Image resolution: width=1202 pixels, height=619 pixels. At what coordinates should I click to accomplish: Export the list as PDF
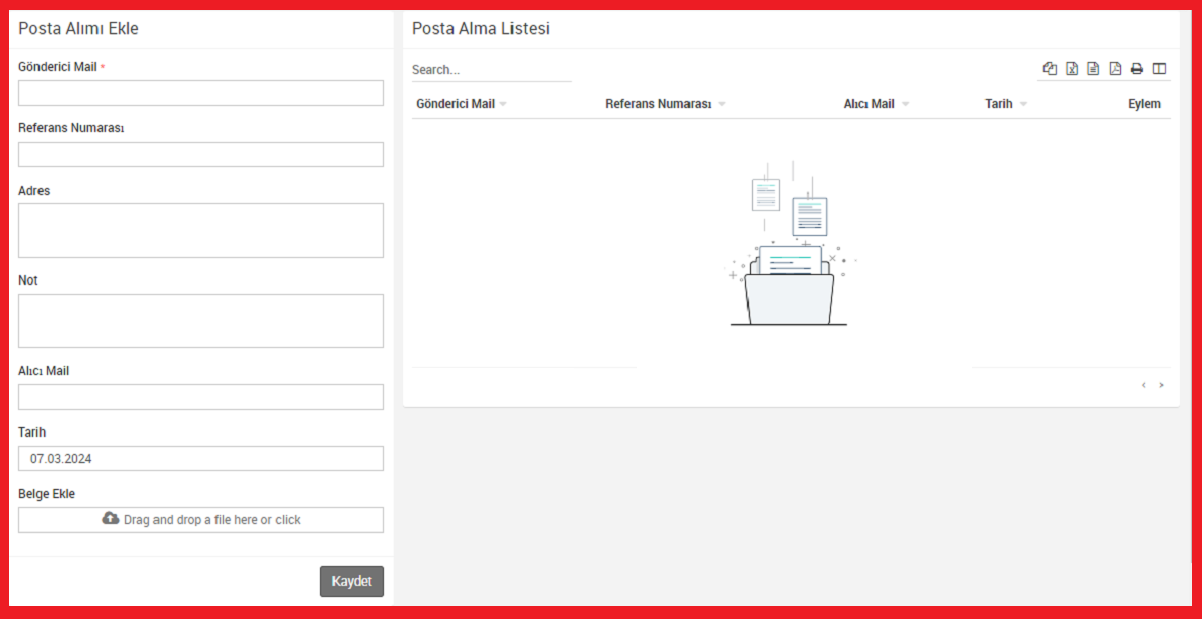pos(1115,69)
